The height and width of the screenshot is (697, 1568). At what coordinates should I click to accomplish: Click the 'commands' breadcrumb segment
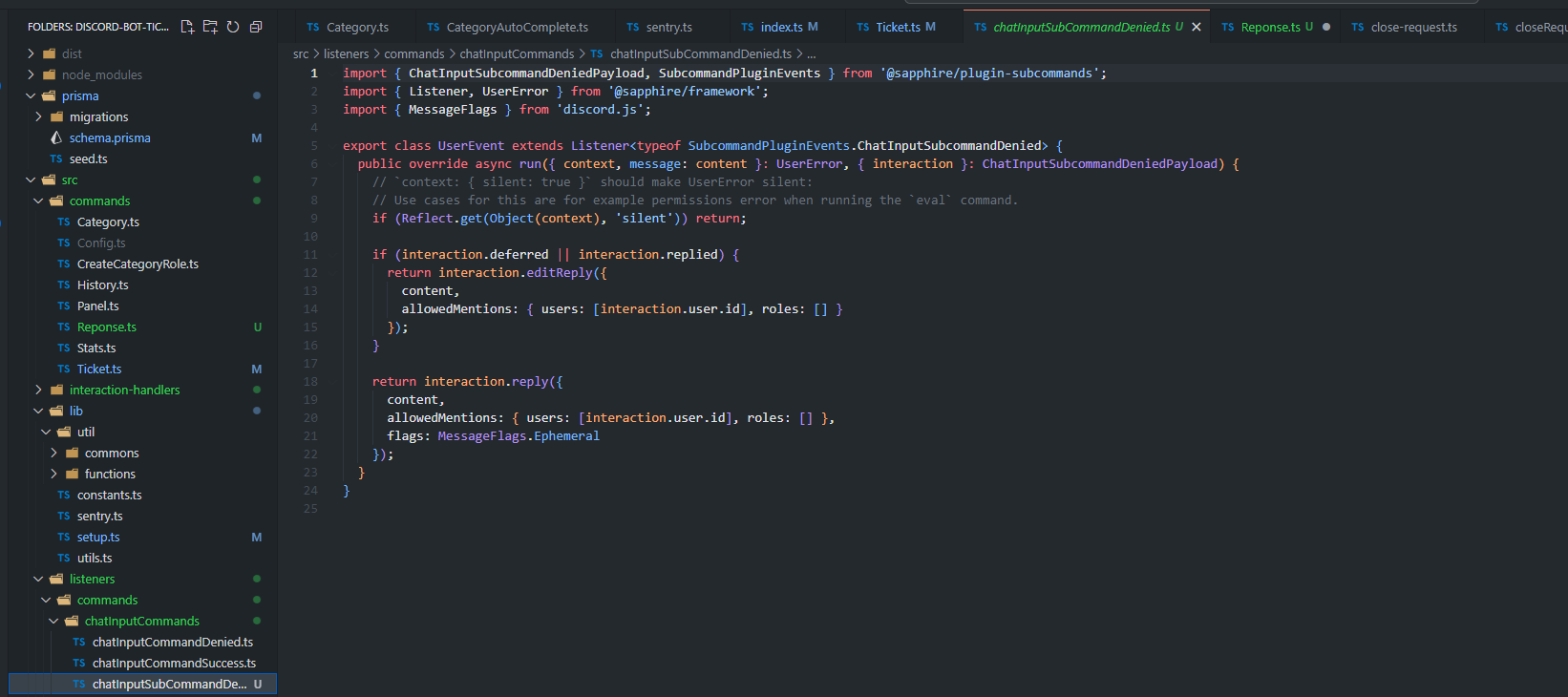[x=413, y=53]
